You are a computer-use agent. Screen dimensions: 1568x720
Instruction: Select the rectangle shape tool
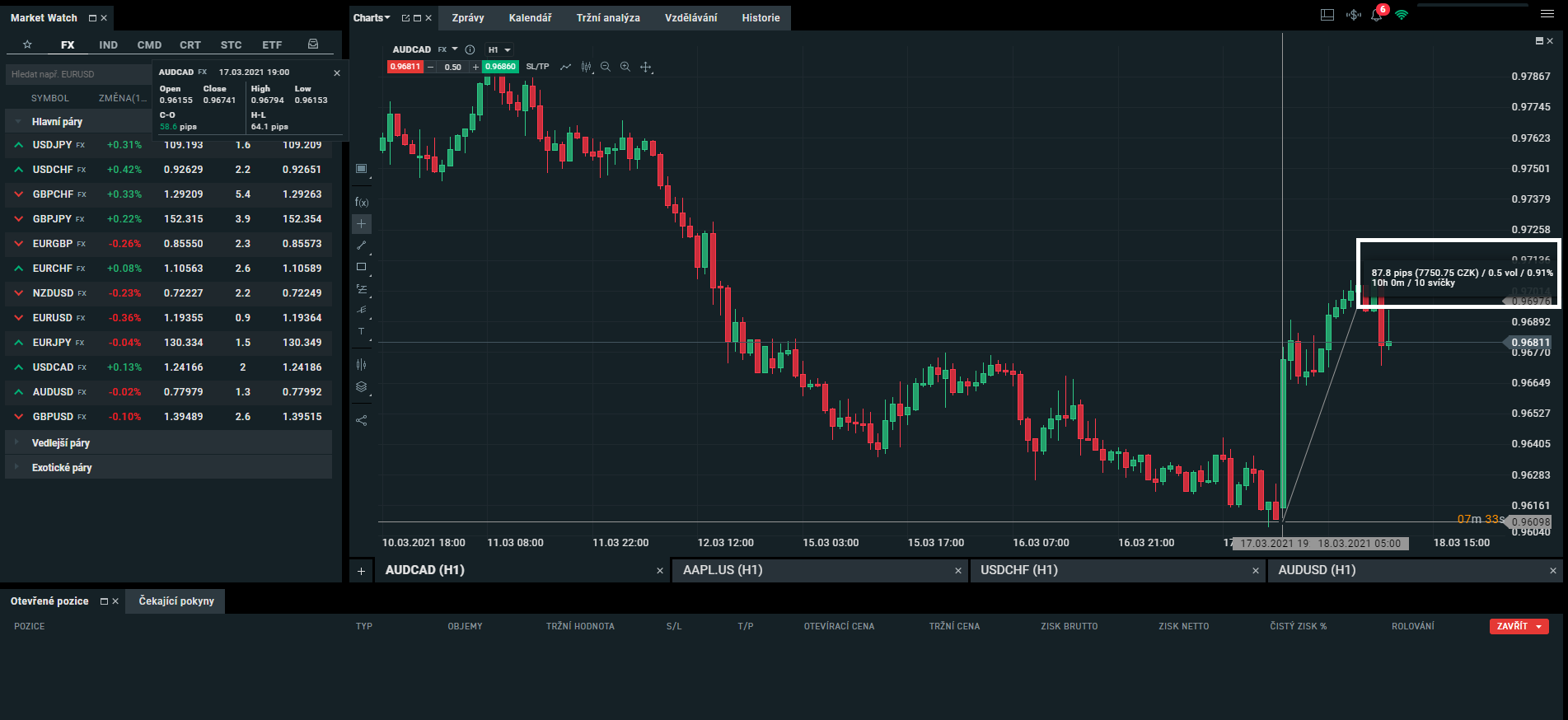coord(361,267)
